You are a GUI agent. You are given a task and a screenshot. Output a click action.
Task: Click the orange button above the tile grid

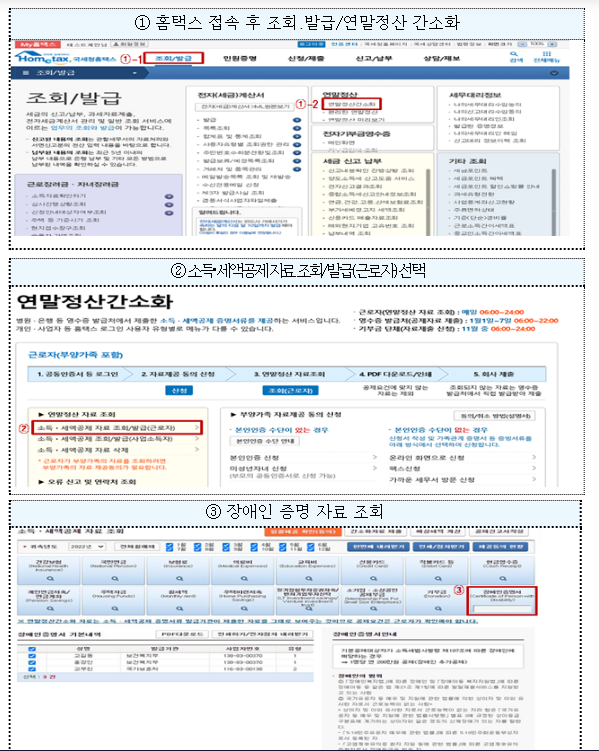[303, 532]
